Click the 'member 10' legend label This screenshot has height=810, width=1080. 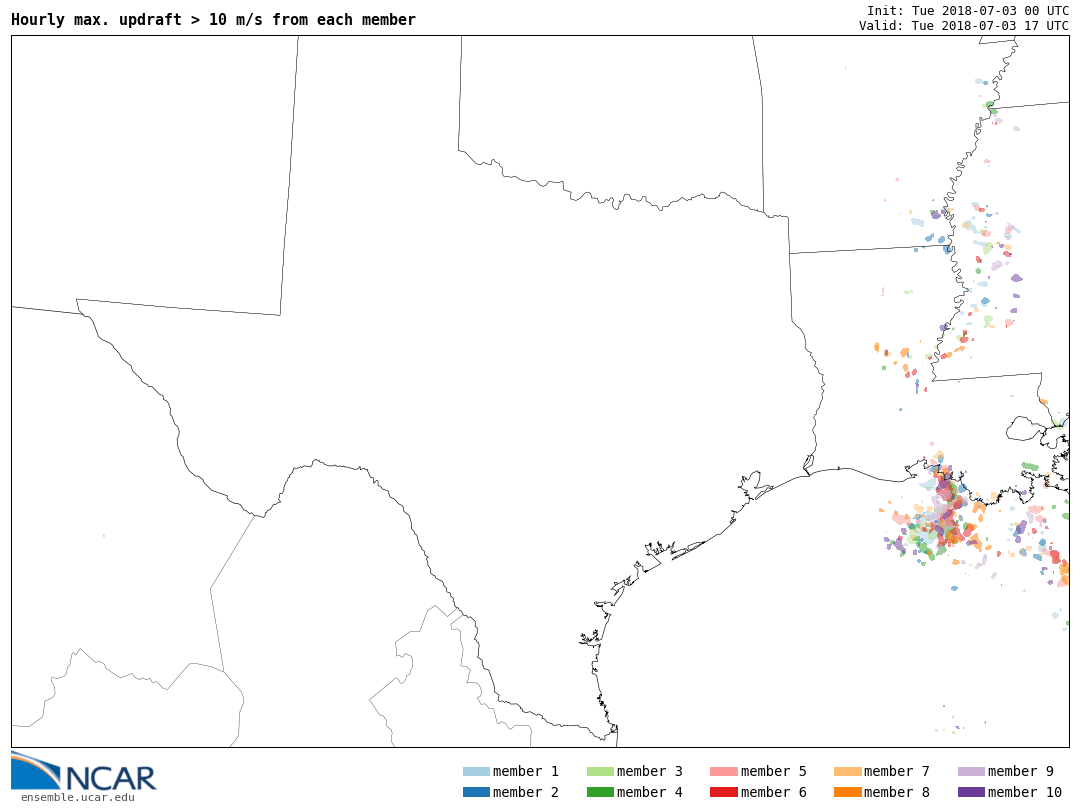[x=1025, y=792]
